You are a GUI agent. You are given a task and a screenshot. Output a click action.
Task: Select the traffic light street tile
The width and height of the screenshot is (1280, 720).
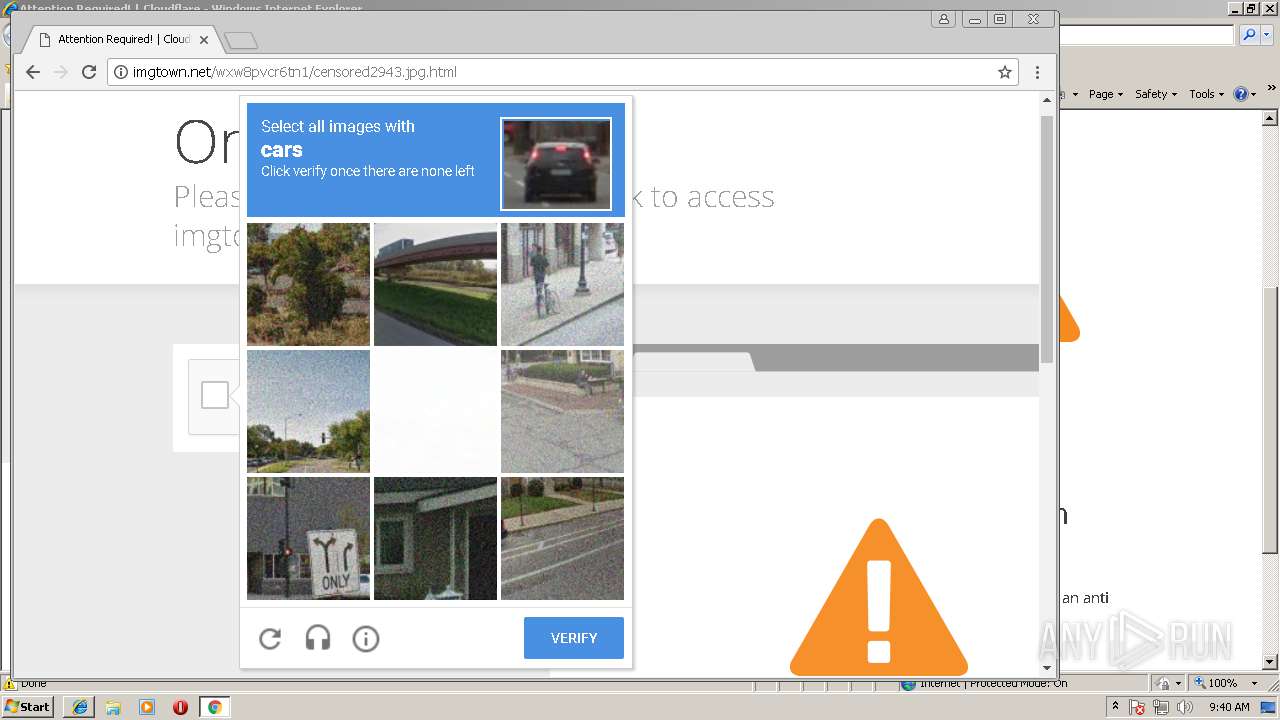(x=308, y=411)
